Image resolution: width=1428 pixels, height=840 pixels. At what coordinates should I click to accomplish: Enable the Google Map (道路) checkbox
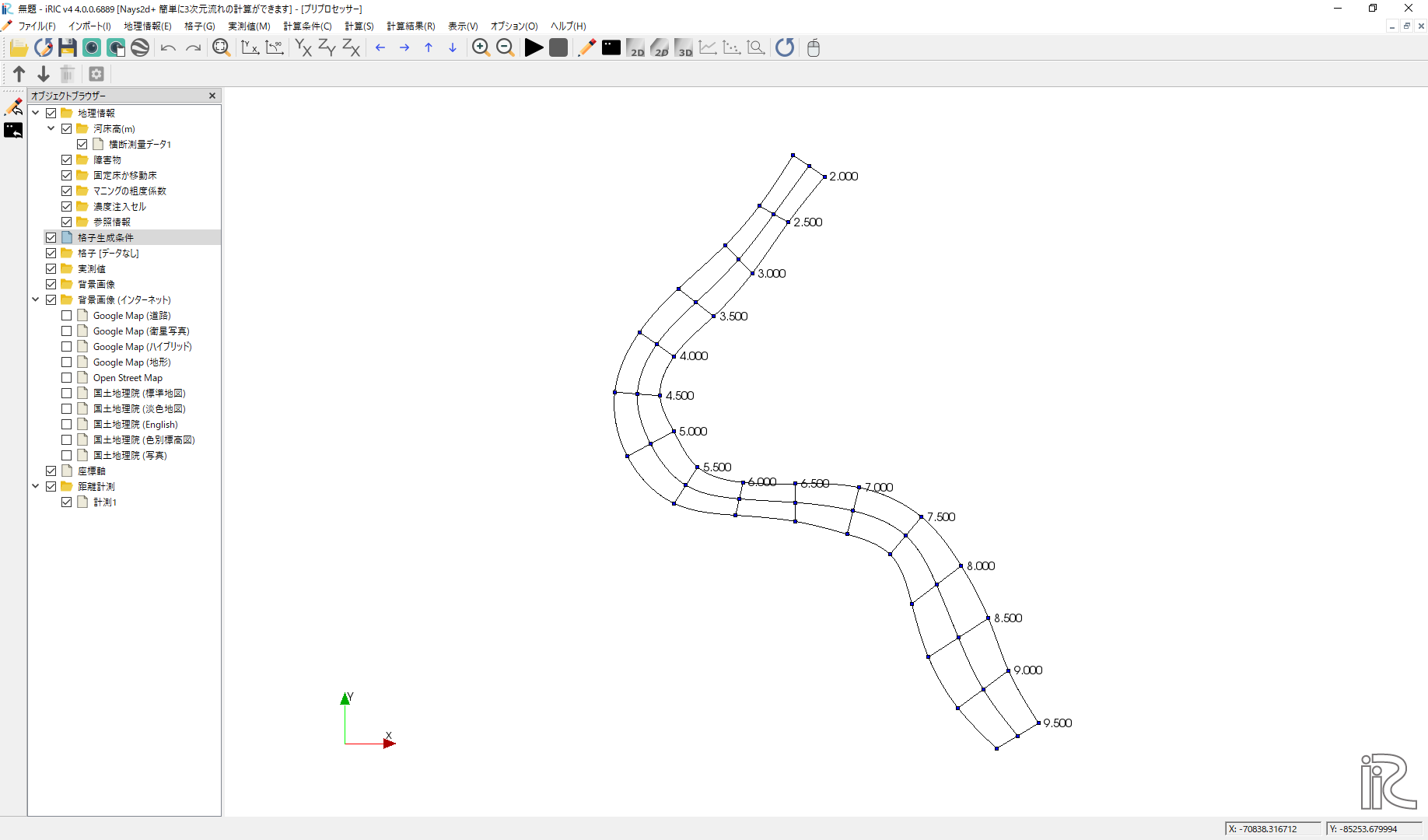[x=67, y=315]
